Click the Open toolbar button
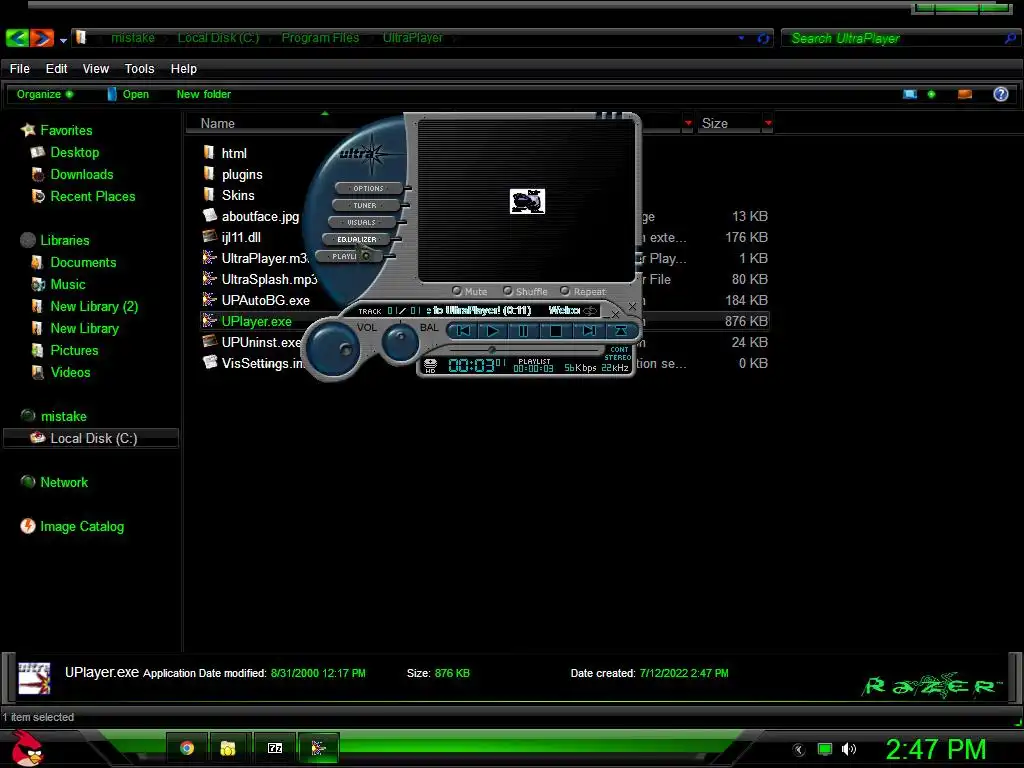The height and width of the screenshot is (768, 1024). coord(129,94)
